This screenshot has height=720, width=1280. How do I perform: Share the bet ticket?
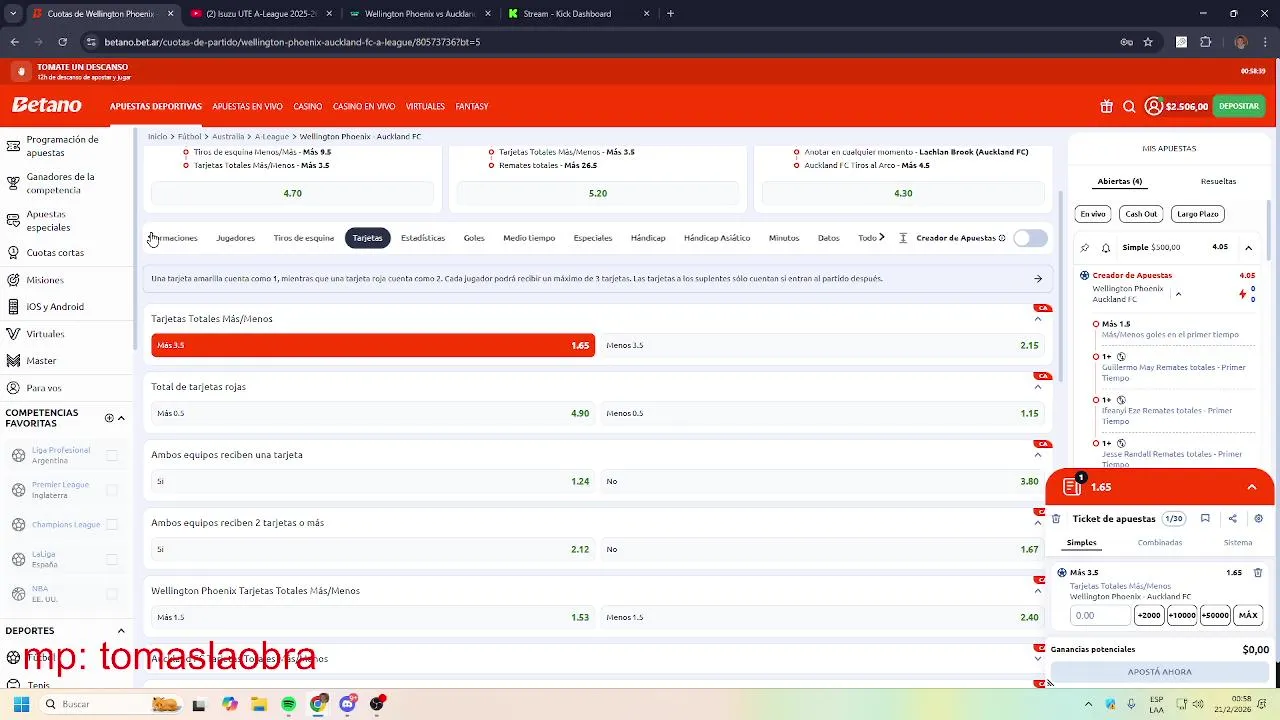[x=1232, y=519]
